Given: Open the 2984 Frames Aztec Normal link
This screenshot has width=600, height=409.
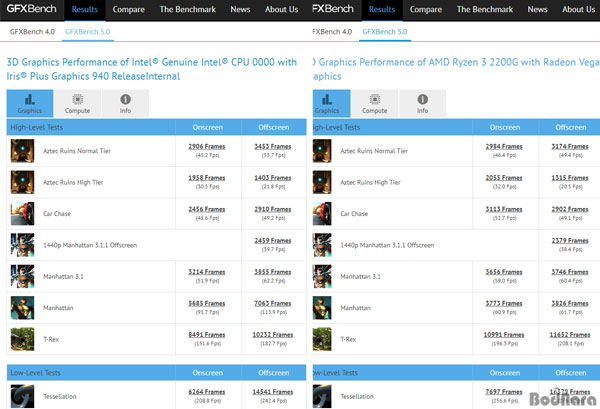Looking at the screenshot, I should point(504,147).
